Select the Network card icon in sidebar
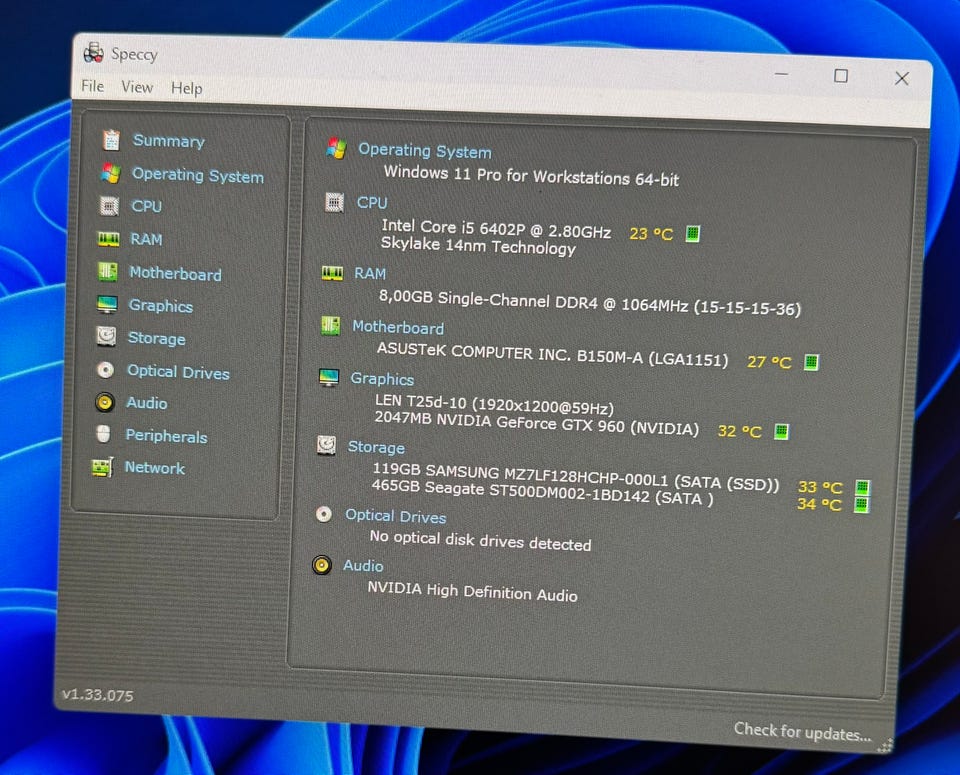Image resolution: width=960 pixels, height=775 pixels. (x=102, y=467)
